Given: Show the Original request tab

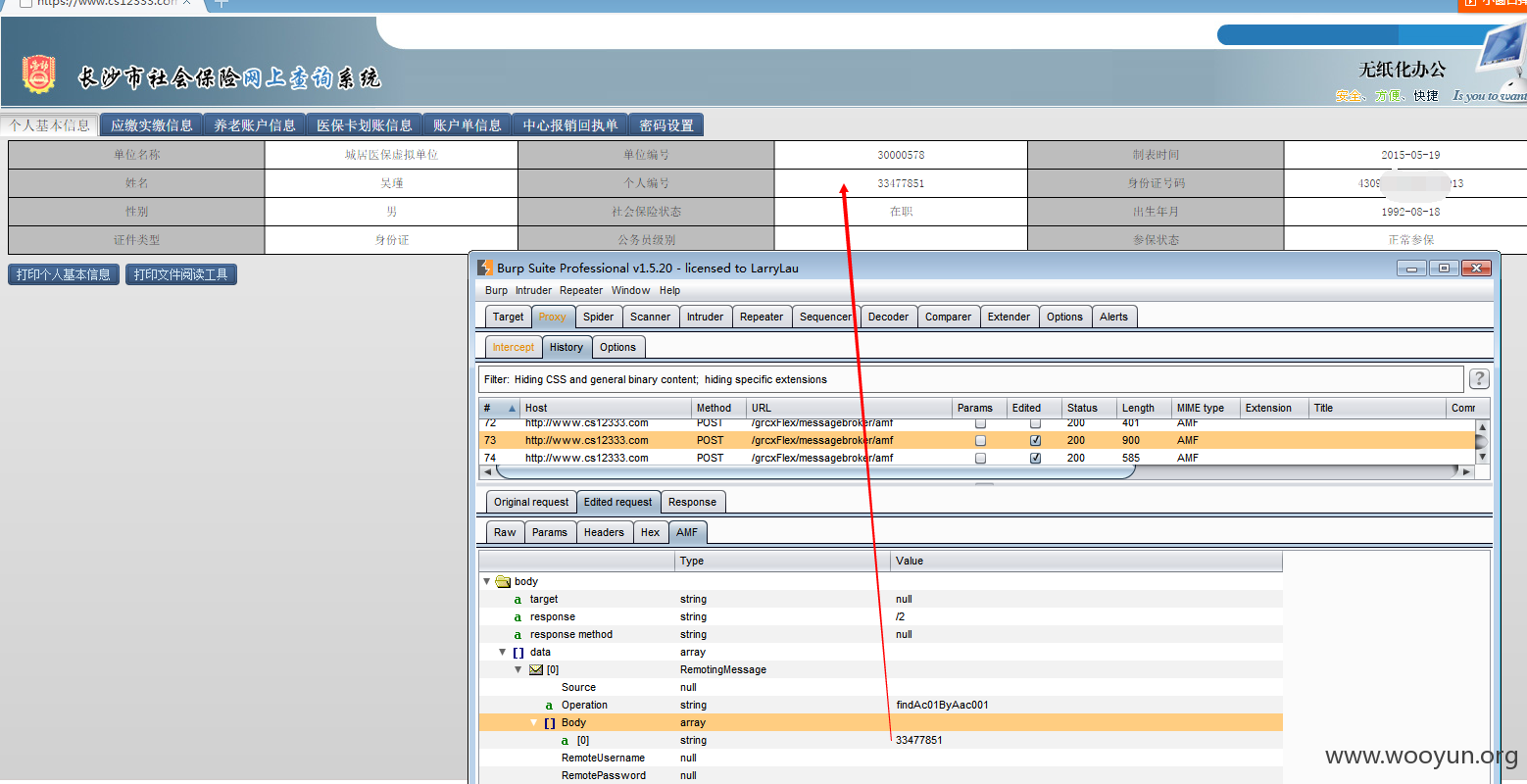Looking at the screenshot, I should point(531,502).
